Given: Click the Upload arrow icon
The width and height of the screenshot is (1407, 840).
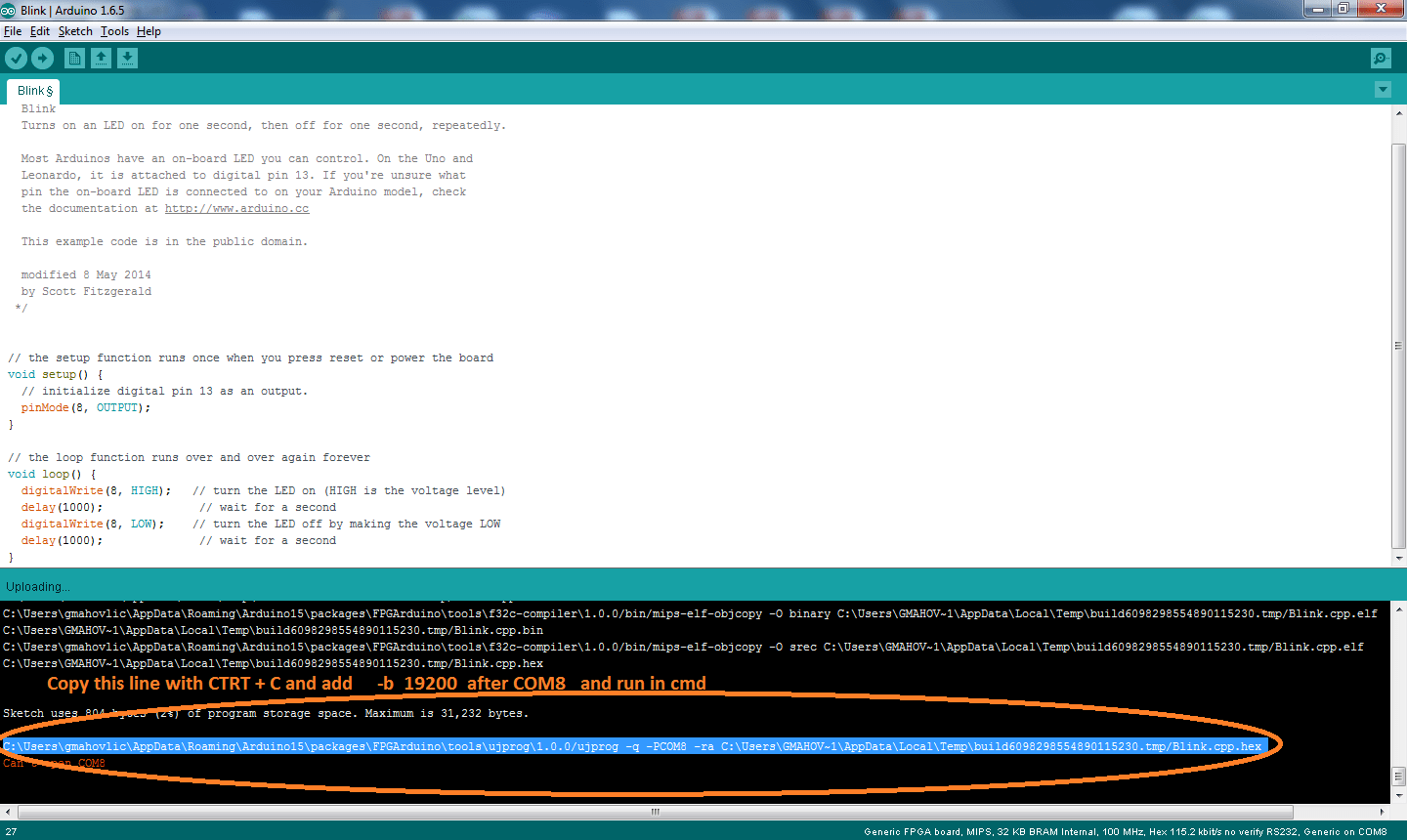Looking at the screenshot, I should point(43,59).
